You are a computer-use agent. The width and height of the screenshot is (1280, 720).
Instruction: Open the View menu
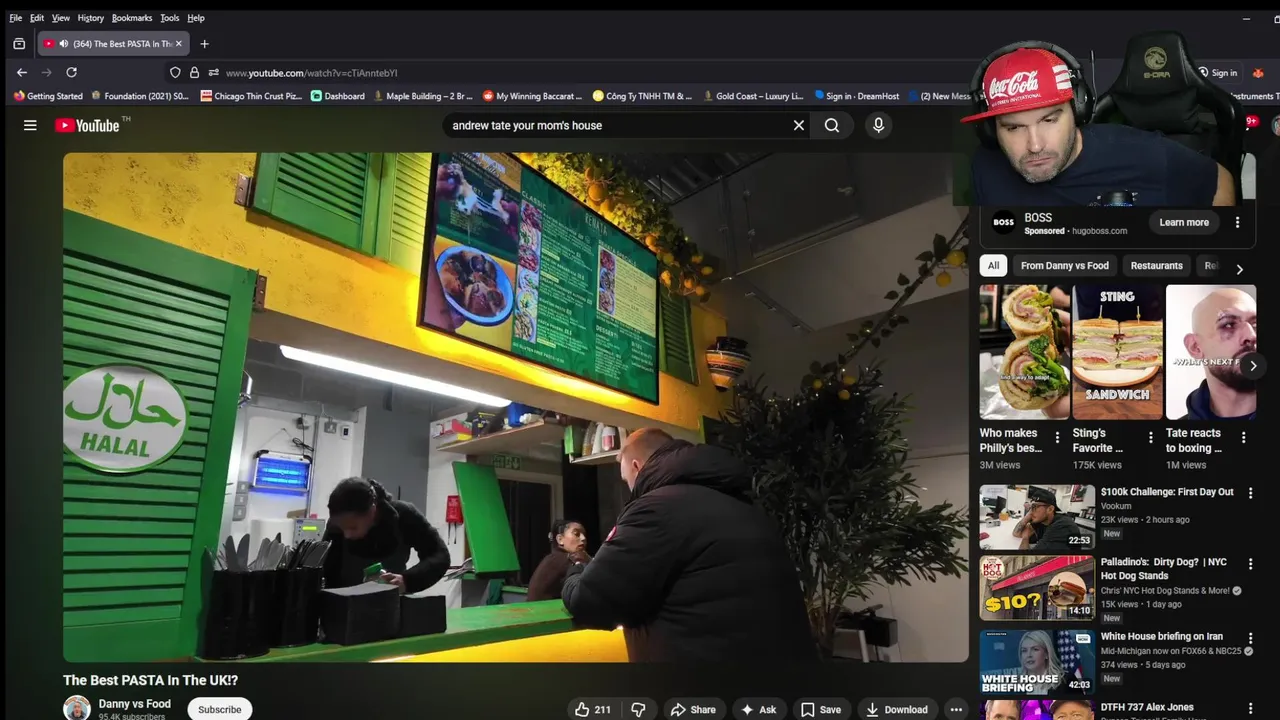pos(61,18)
